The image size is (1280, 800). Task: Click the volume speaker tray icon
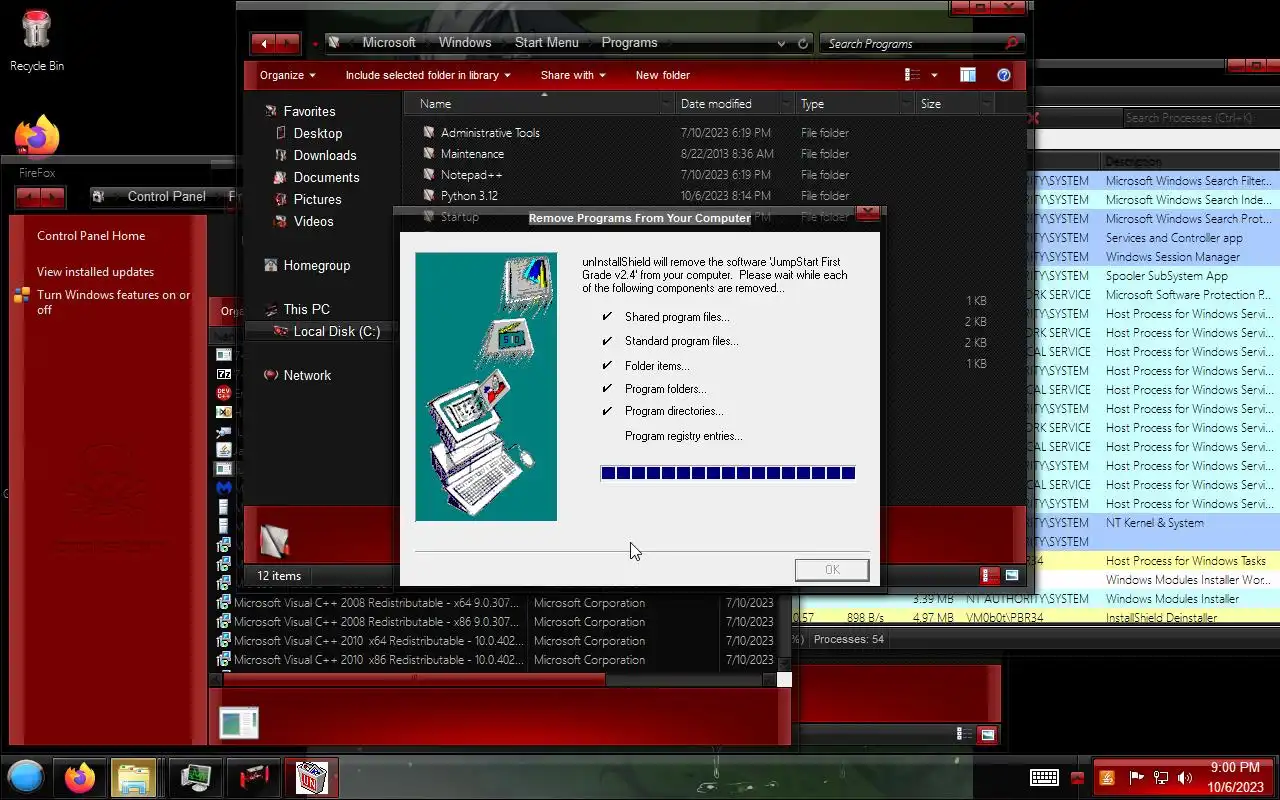pos(1185,778)
